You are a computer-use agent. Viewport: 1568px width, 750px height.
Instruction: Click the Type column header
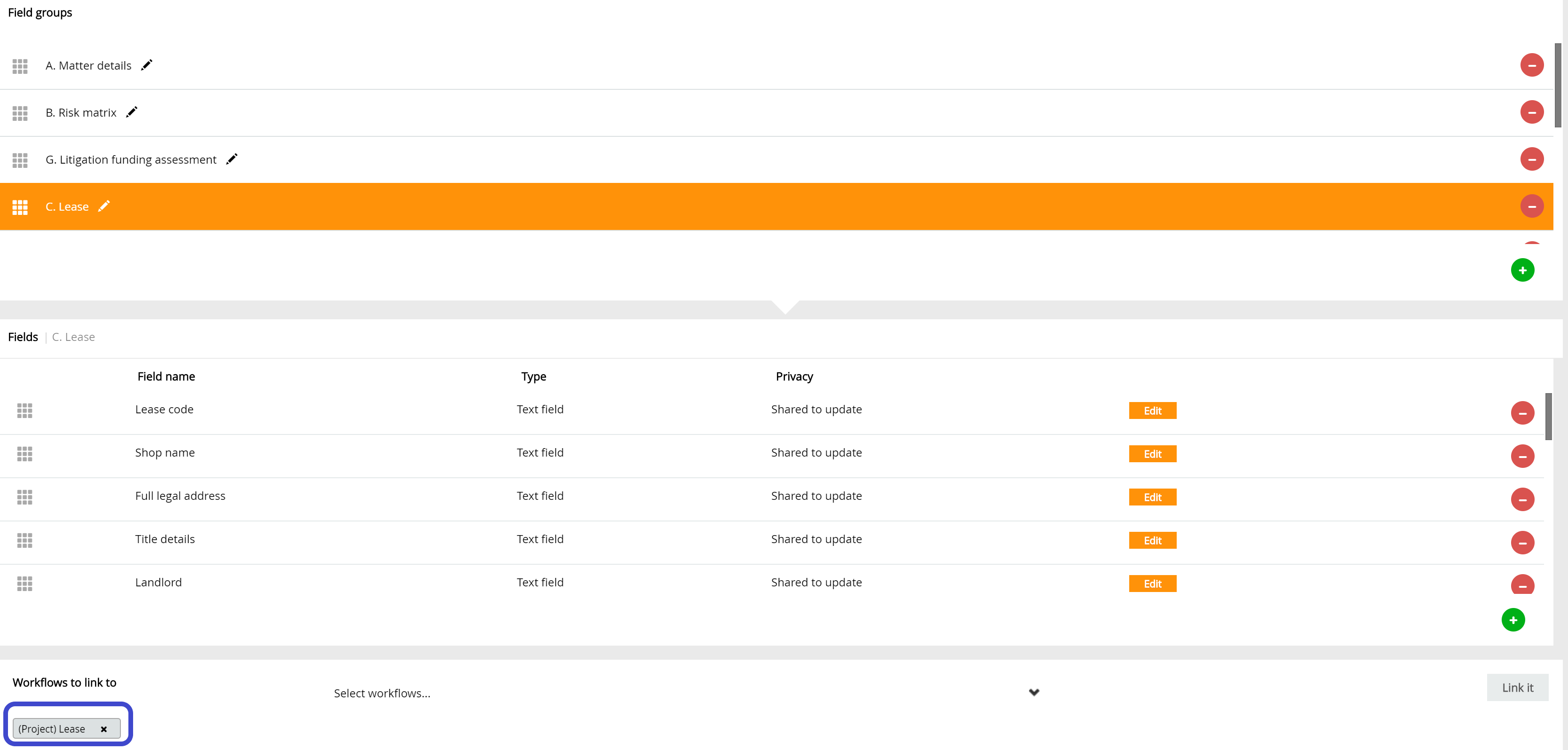tap(534, 377)
